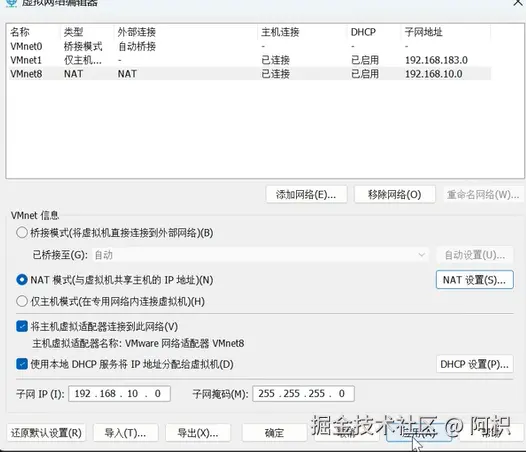Open the 已桥接至 dropdown
This screenshot has width=526, height=452.
click(x=260, y=255)
